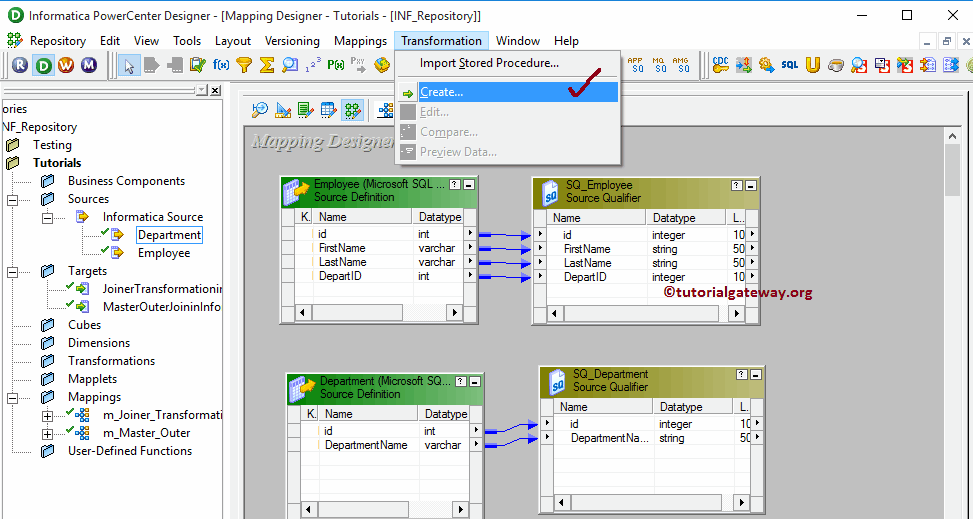The image size is (973, 519).
Task: Select the Department source in tree
Action: click(x=169, y=235)
